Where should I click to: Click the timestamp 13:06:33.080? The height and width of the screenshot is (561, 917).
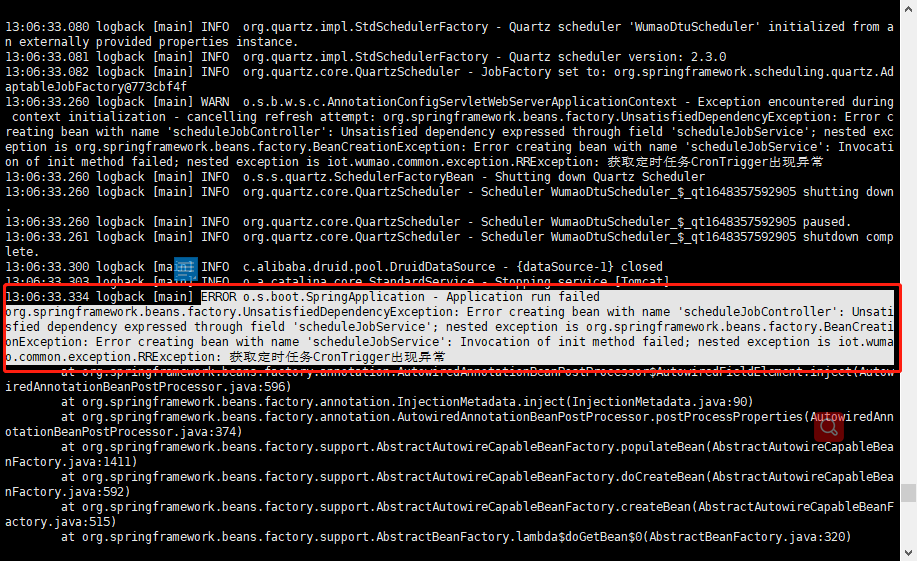(47, 27)
